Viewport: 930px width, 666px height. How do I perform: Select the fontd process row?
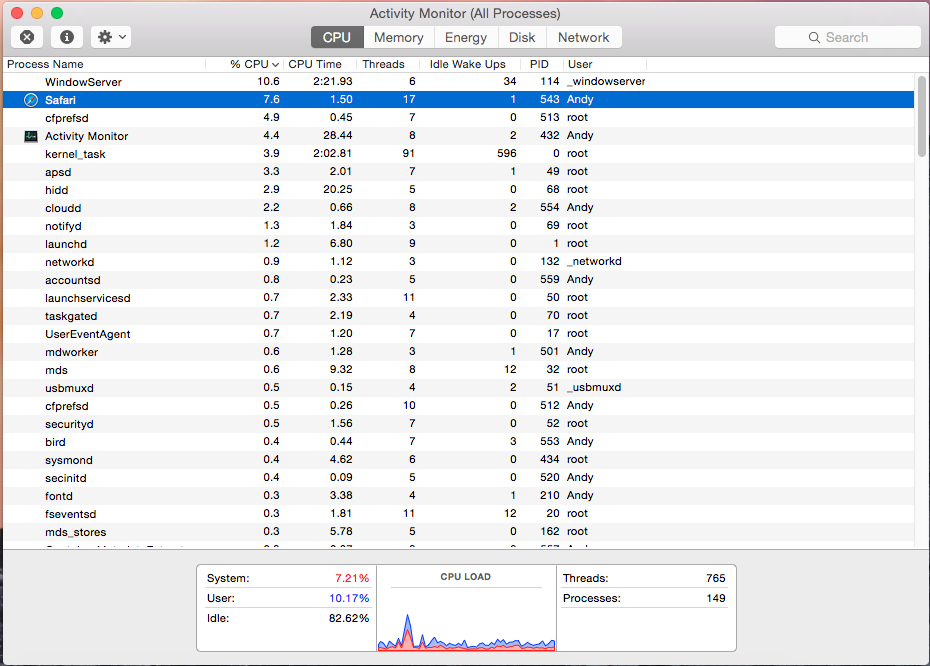[458, 495]
